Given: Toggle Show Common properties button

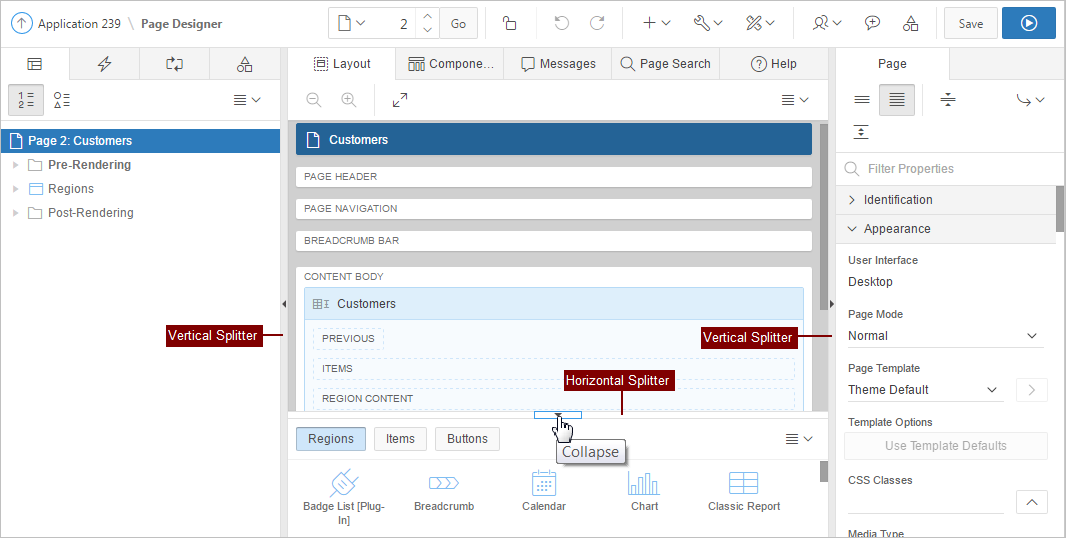Looking at the screenshot, I should click(861, 100).
